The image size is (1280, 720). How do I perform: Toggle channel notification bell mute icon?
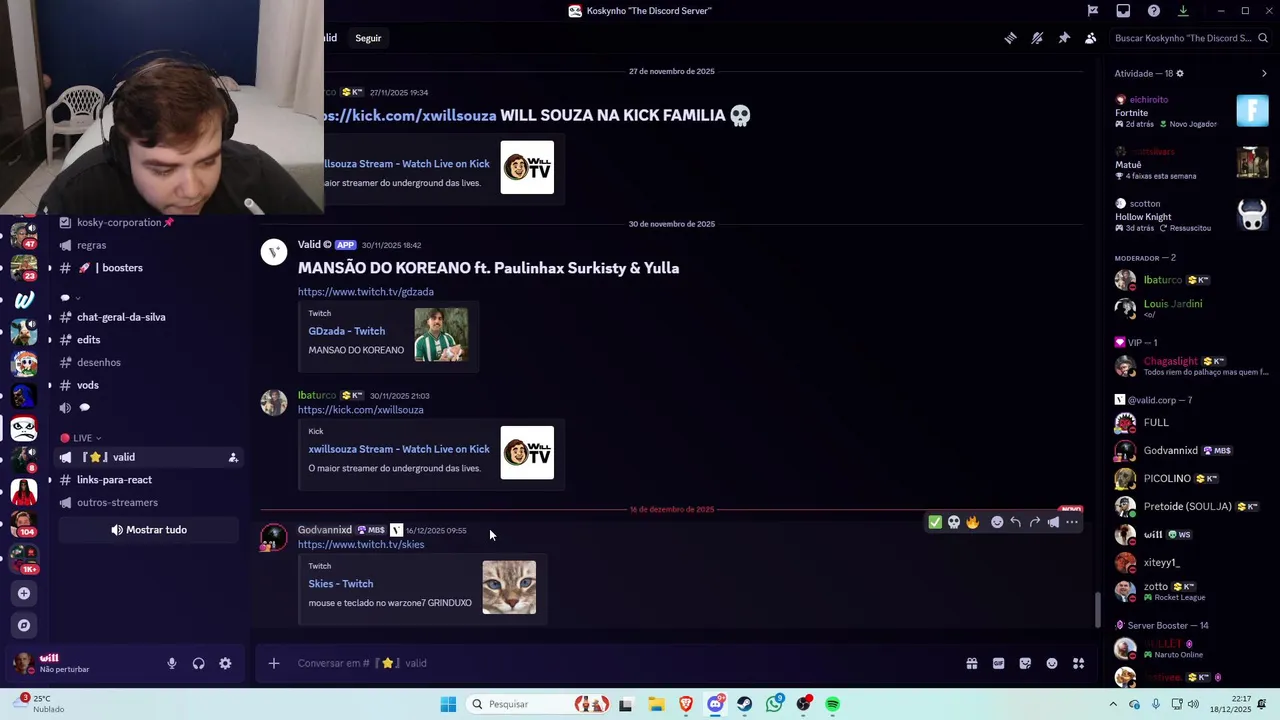click(x=1037, y=38)
